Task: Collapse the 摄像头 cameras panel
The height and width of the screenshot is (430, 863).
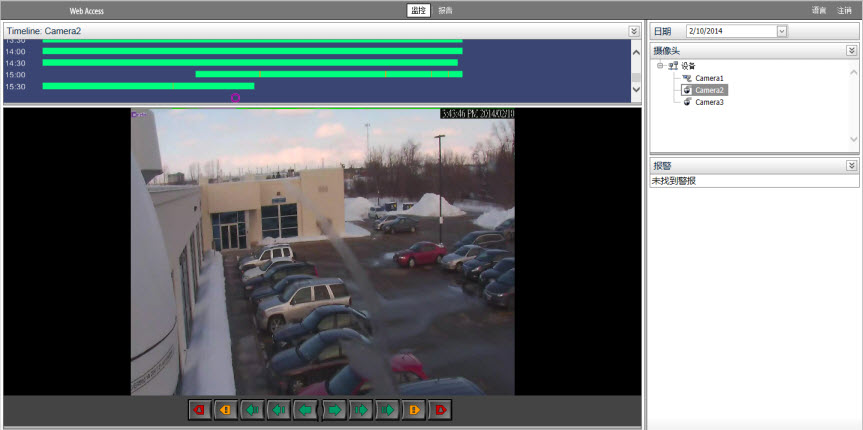Action: (851, 51)
